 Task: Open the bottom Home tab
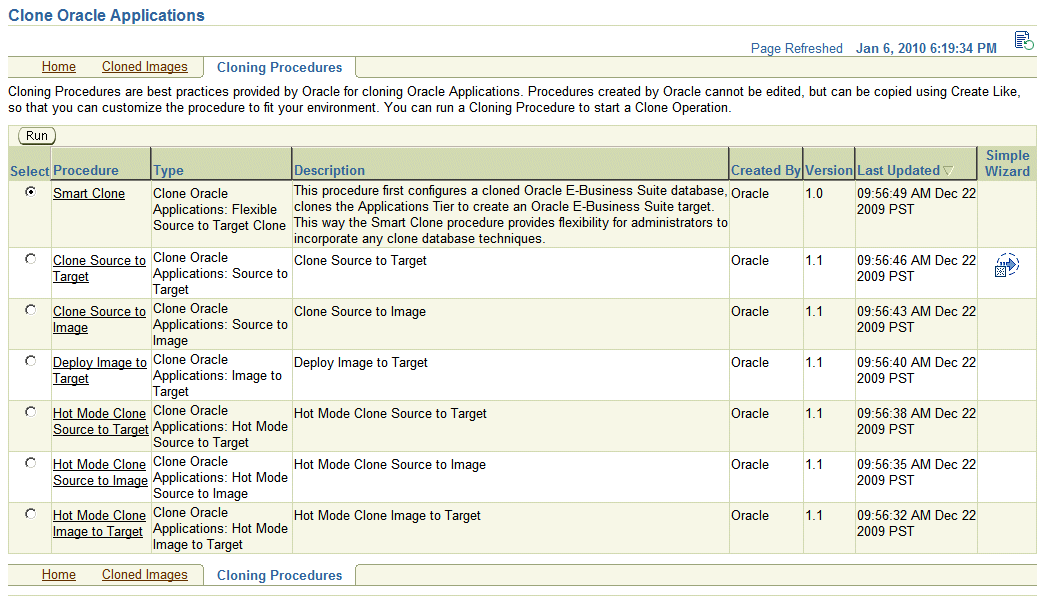tap(59, 574)
